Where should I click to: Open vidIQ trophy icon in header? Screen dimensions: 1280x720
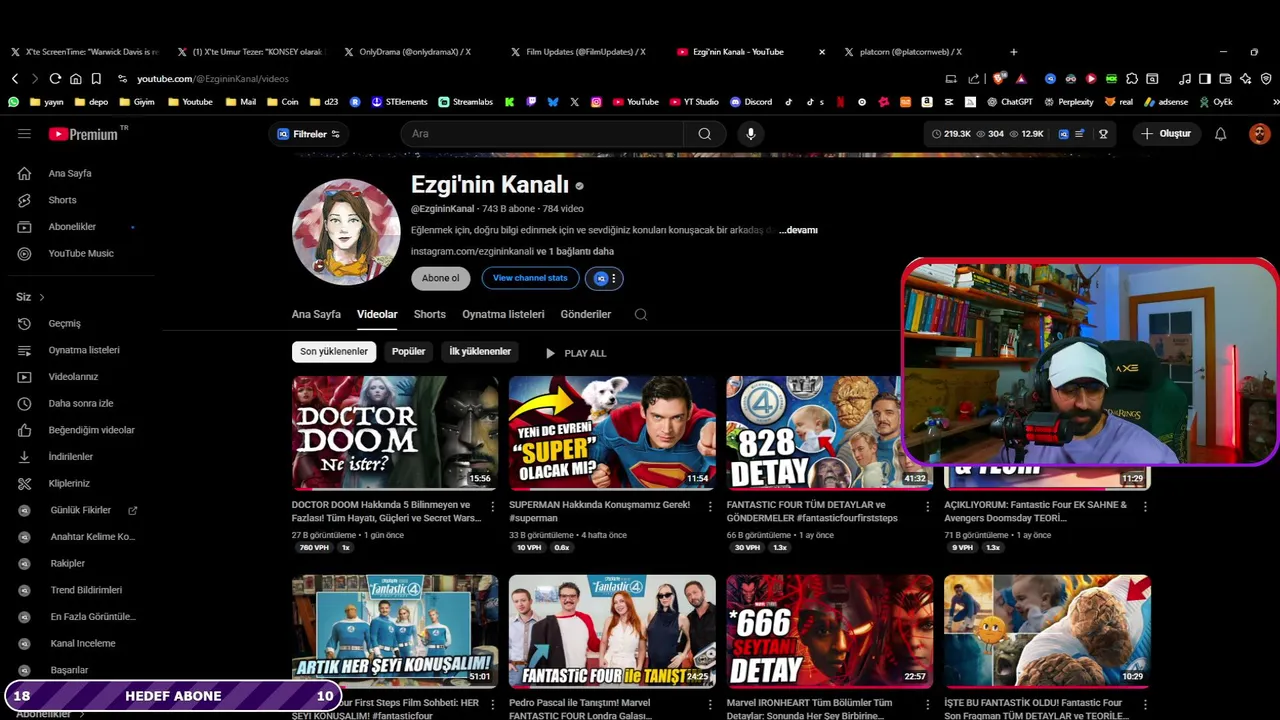point(1103,134)
